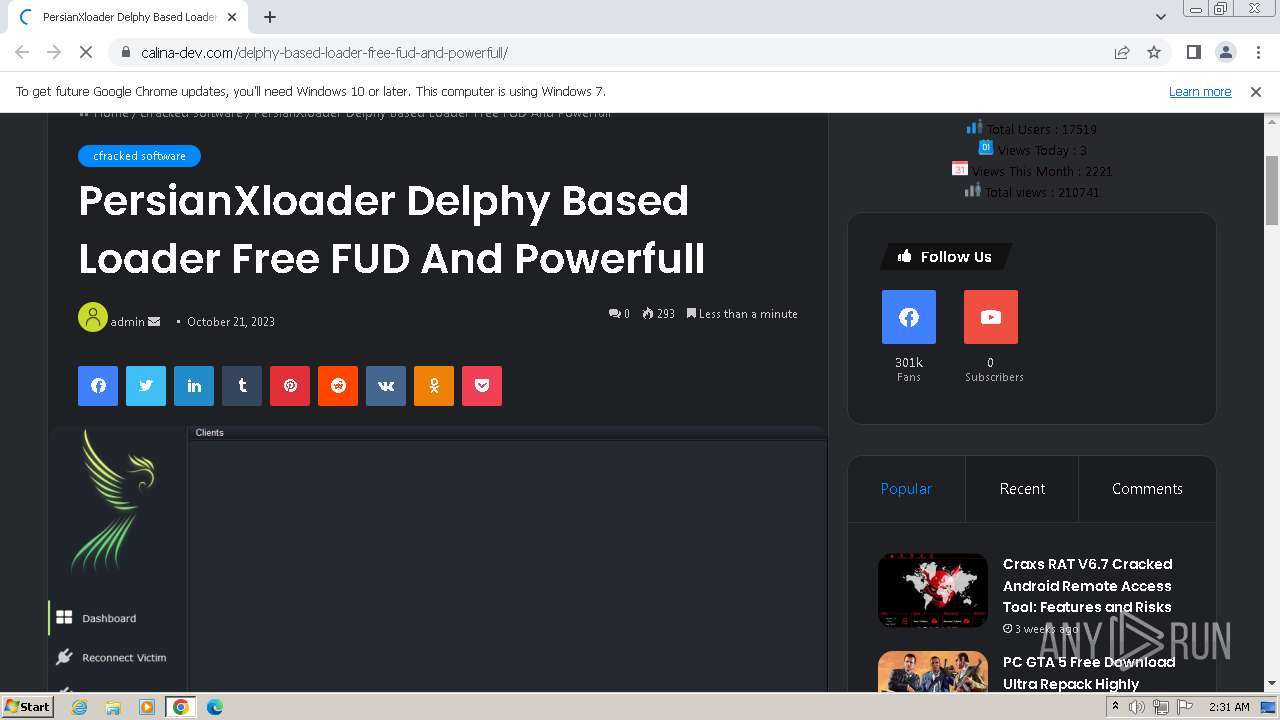The height and width of the screenshot is (720, 1280).
Task: Open the Craxs RAT V6.7 Cracked article
Action: (1087, 586)
